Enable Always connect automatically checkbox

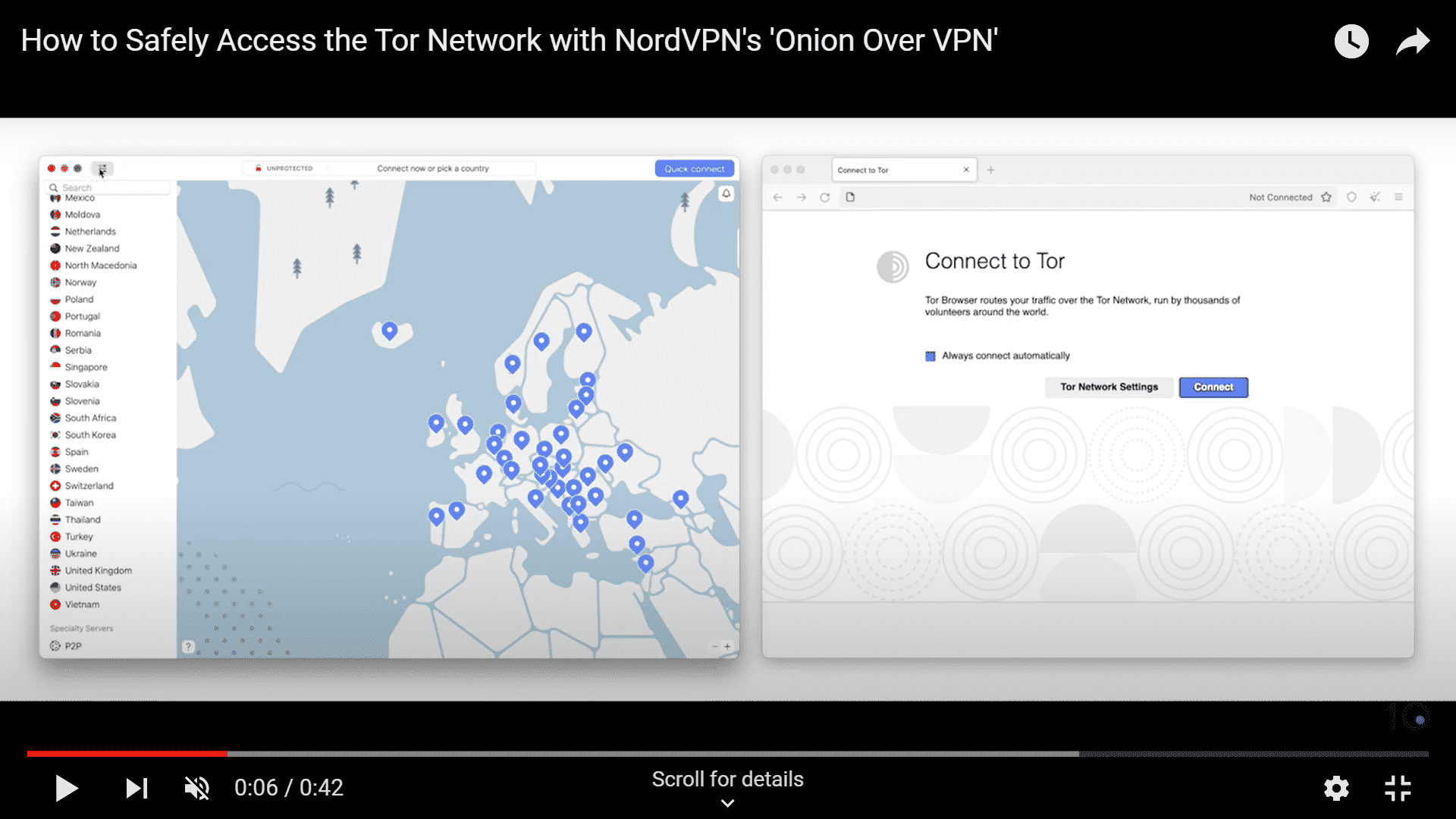coord(928,355)
